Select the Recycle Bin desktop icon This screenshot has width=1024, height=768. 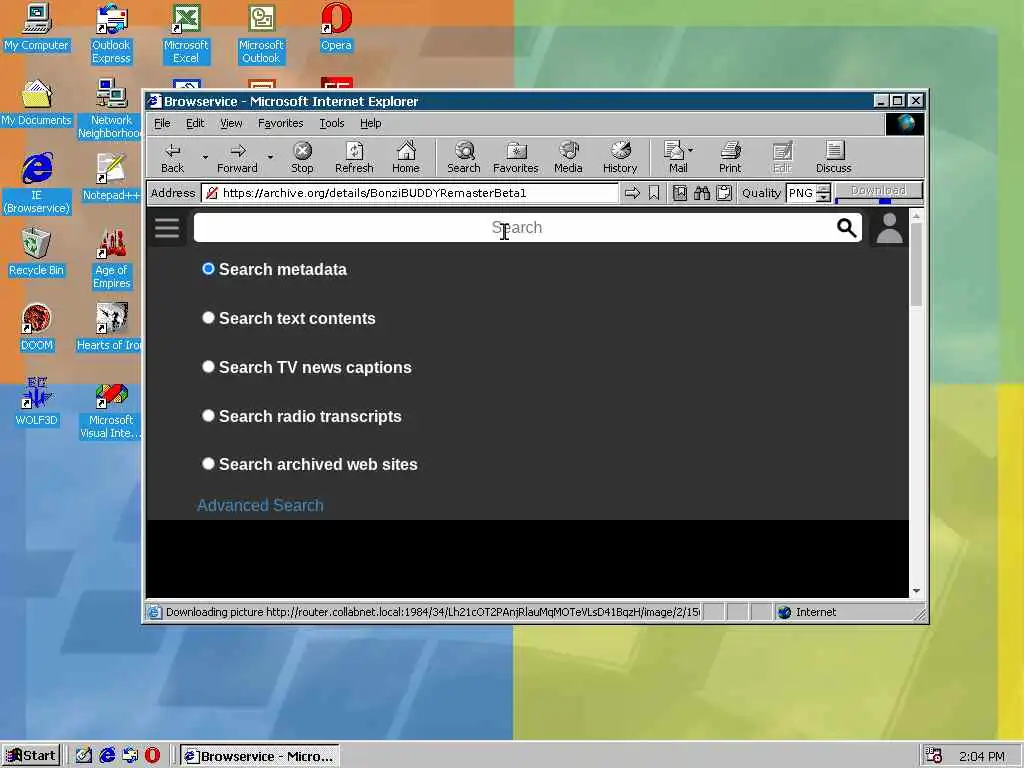tap(37, 253)
